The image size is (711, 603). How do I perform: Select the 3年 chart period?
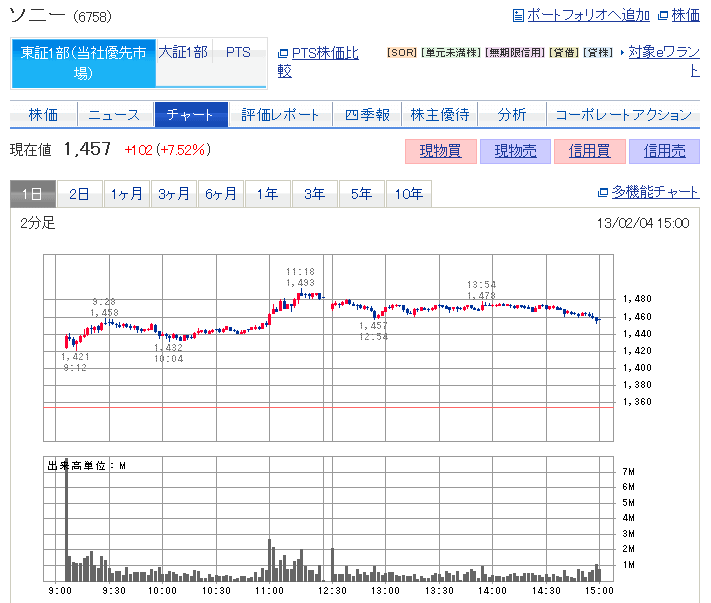coord(315,194)
